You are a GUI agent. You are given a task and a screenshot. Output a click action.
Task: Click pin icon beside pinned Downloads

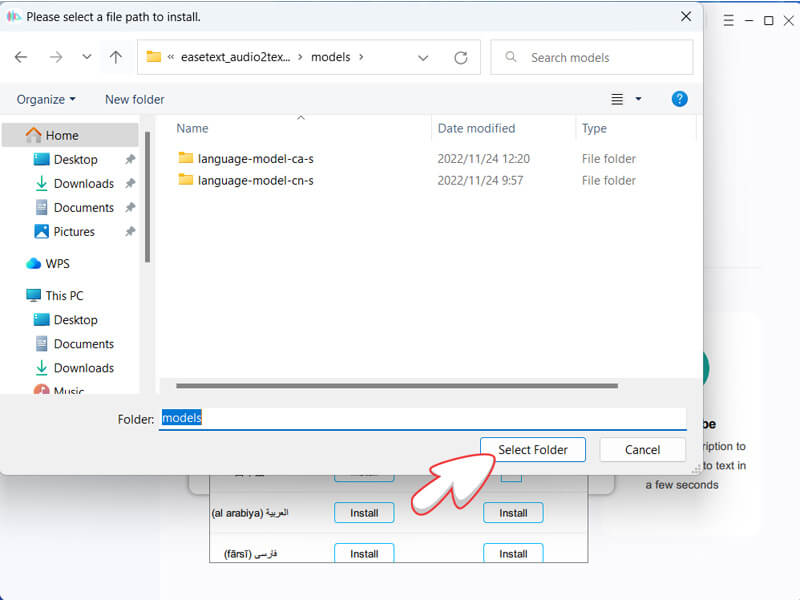tap(130, 183)
